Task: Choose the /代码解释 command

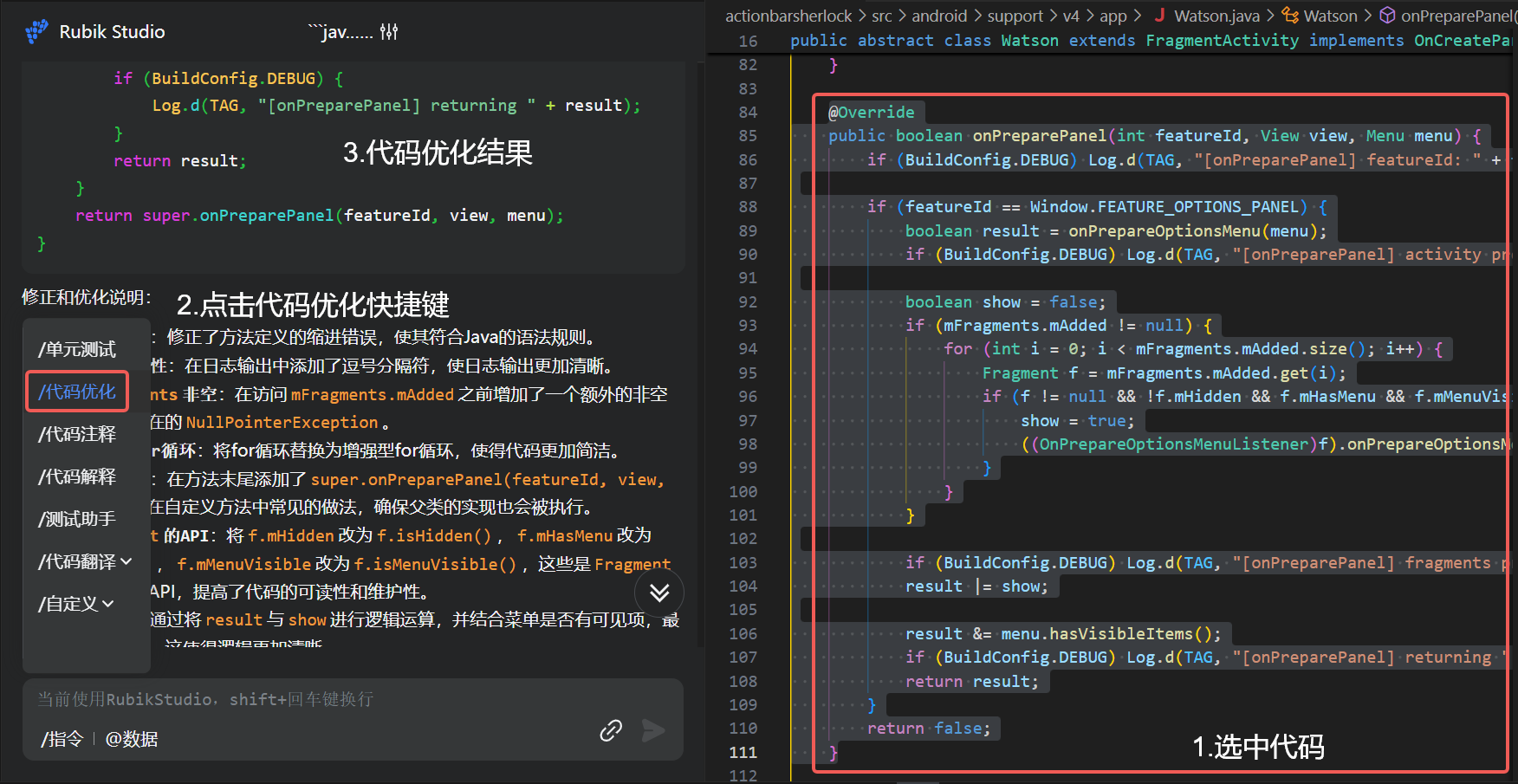Action: (x=77, y=476)
